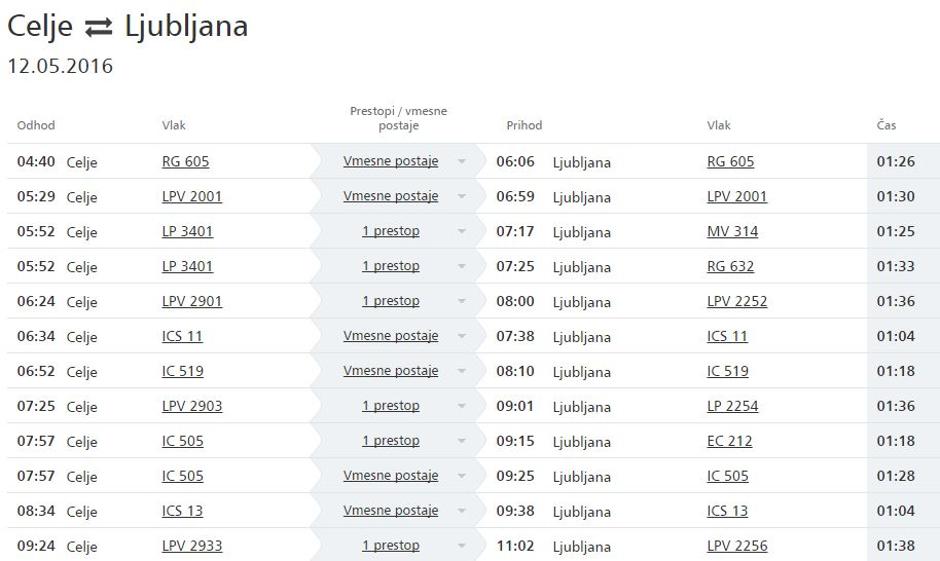Expand the dropdown arrow in the 09:24 departure row
The height and width of the screenshot is (561, 940).
coord(462,547)
